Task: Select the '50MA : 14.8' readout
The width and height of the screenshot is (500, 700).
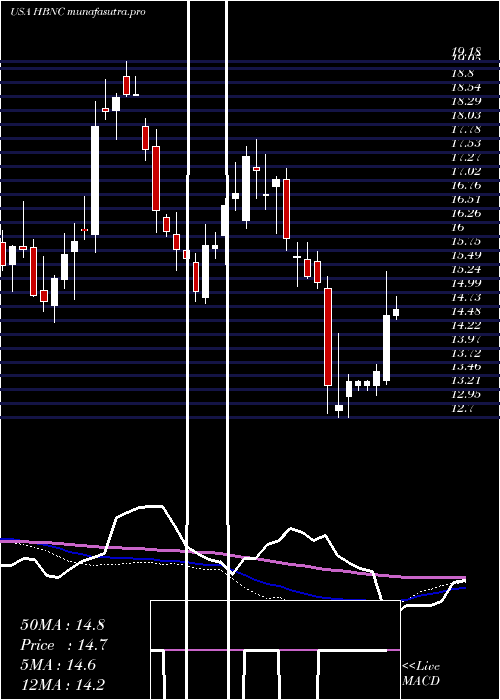Action: click(62, 624)
